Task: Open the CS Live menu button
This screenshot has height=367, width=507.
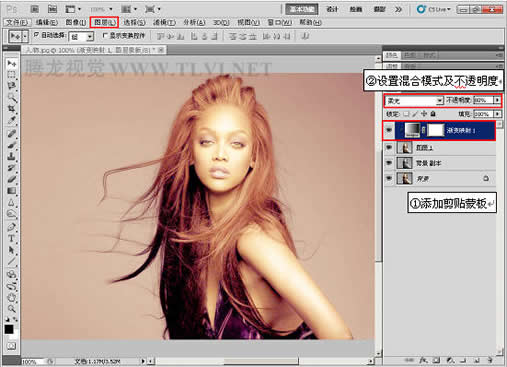Action: (x=434, y=9)
